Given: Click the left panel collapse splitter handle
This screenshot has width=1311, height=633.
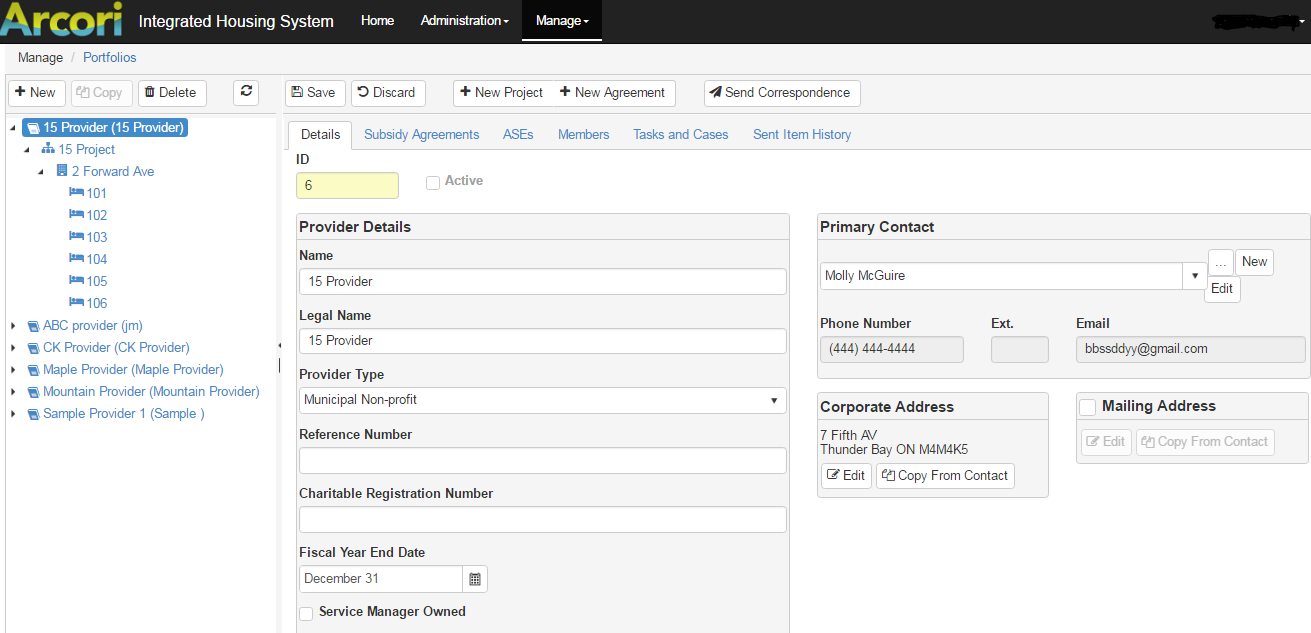Looking at the screenshot, I should coord(279,345).
